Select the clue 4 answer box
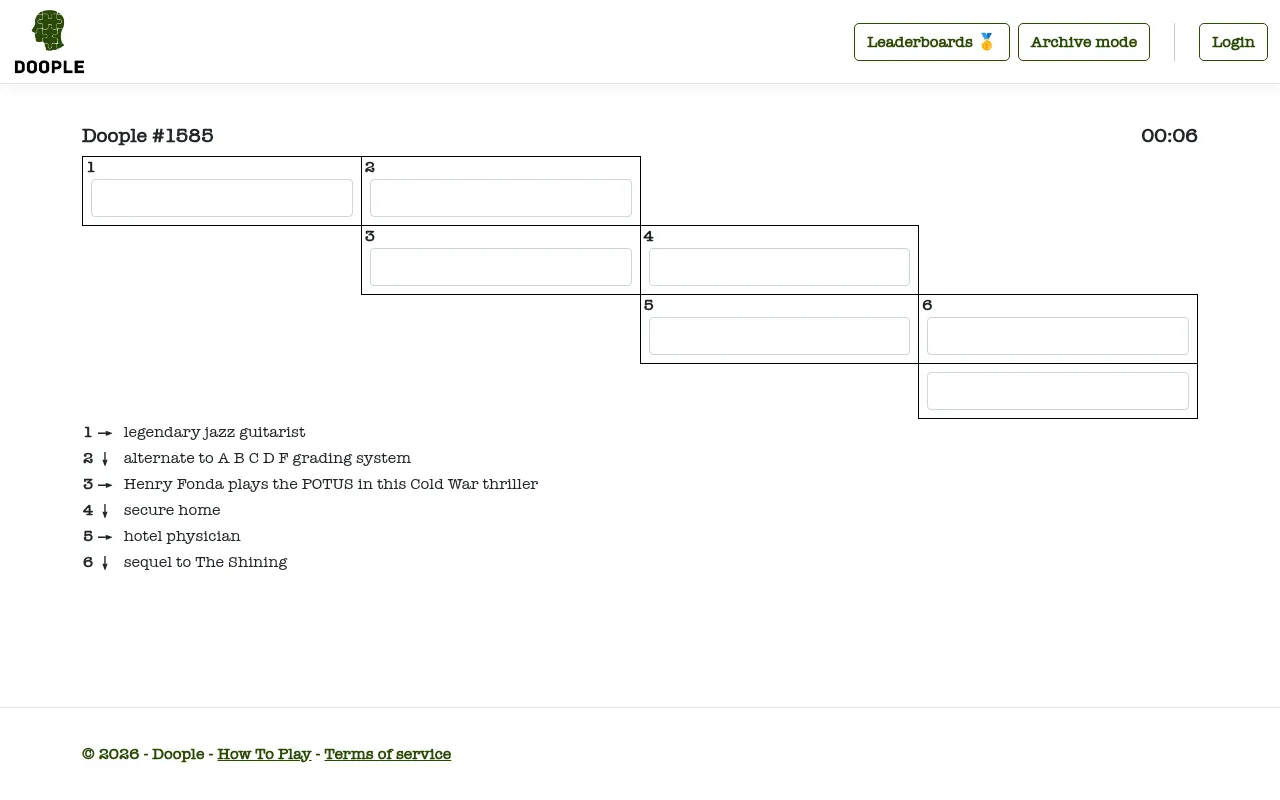This screenshot has height=800, width=1280. pos(779,267)
